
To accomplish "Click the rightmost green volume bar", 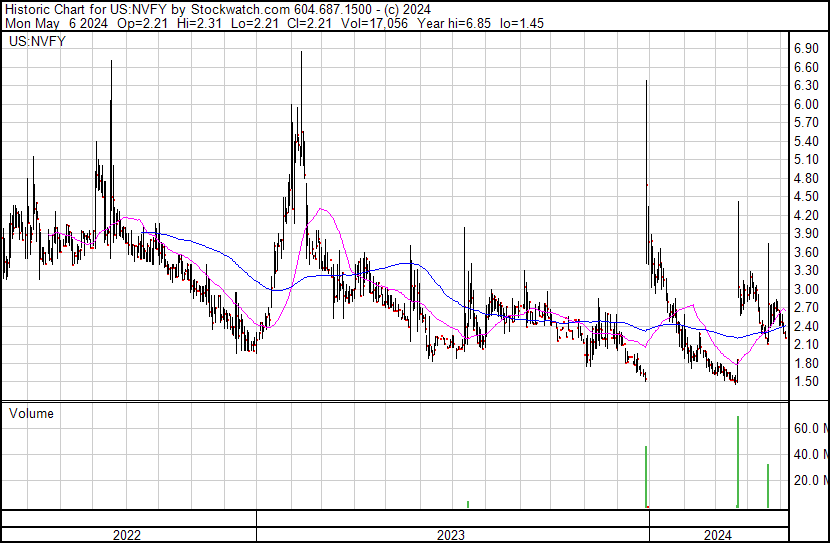I will point(768,486).
